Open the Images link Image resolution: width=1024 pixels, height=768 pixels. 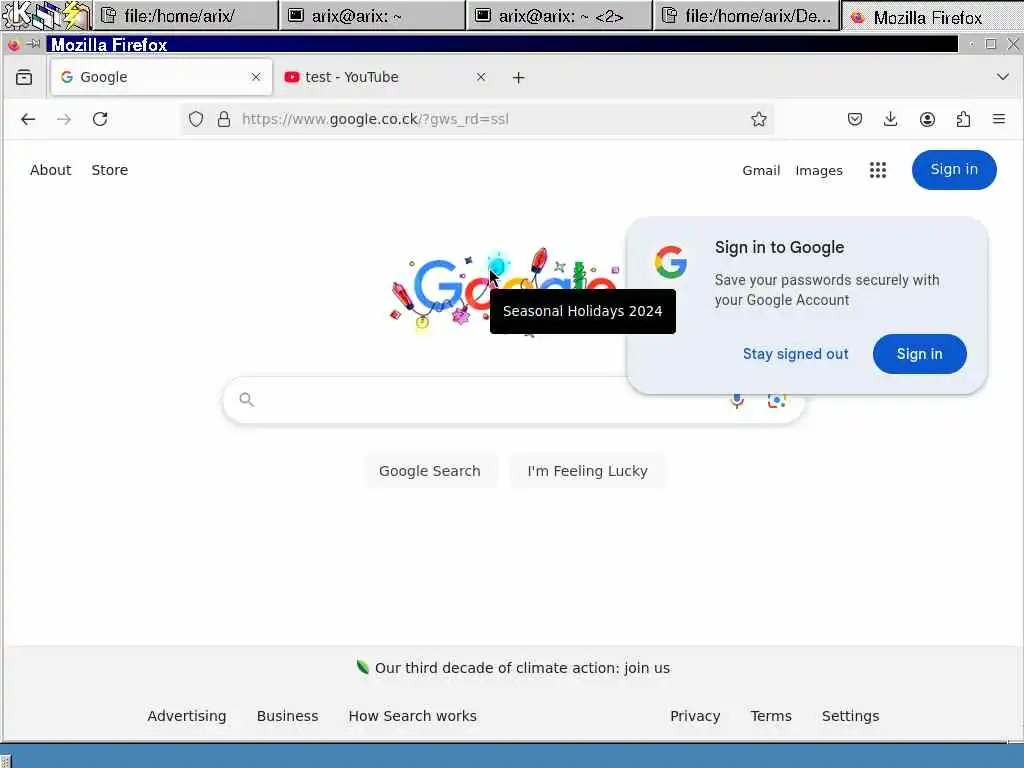819,170
